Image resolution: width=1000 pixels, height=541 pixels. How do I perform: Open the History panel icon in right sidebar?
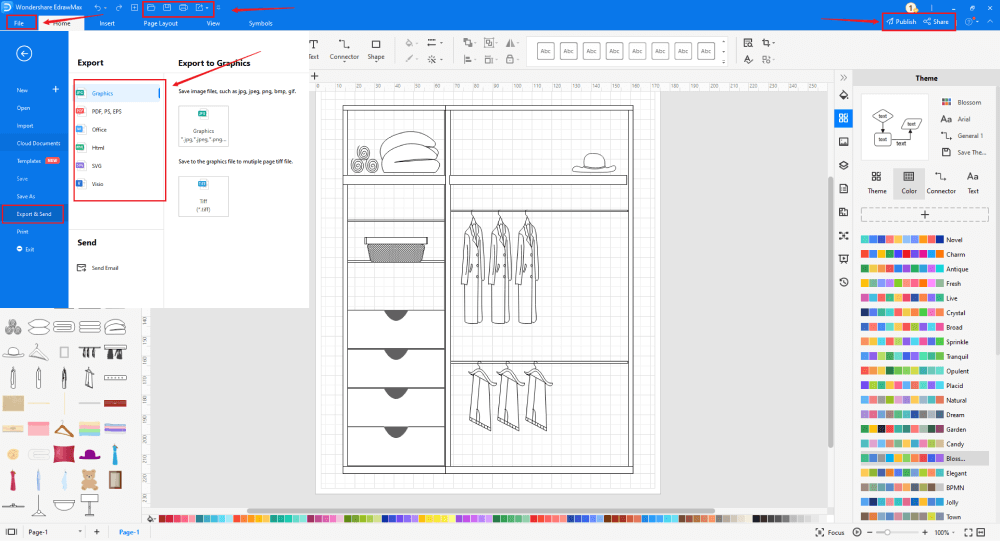click(843, 282)
